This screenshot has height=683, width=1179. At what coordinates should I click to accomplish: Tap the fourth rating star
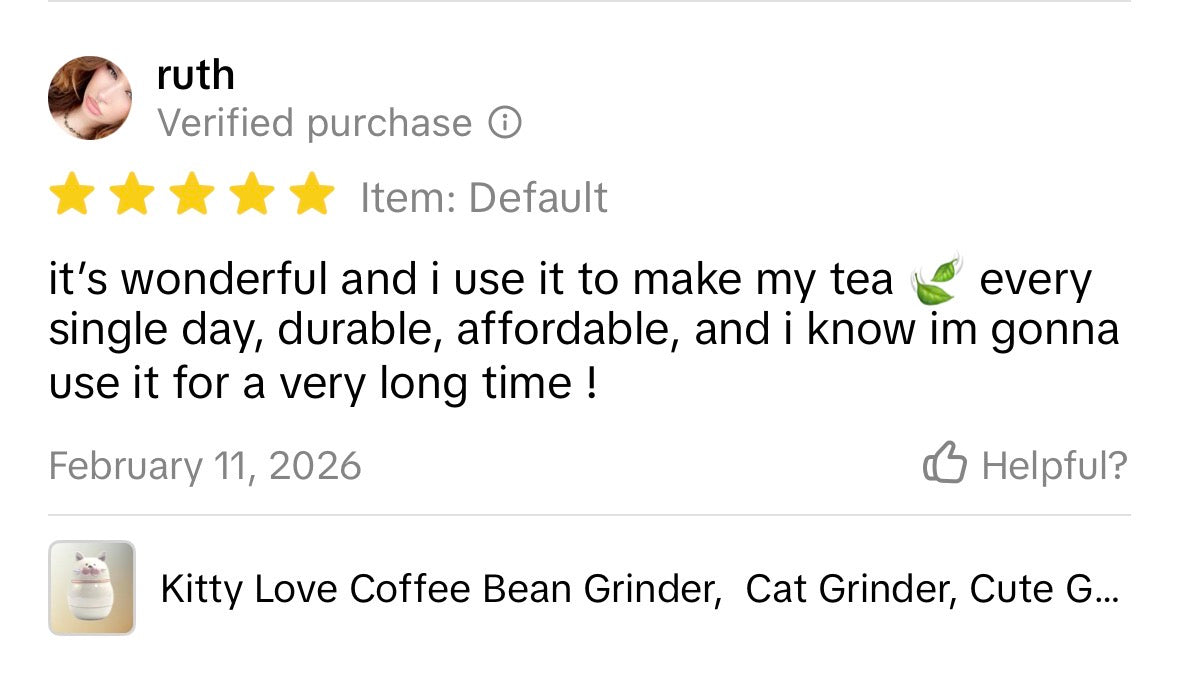click(253, 195)
